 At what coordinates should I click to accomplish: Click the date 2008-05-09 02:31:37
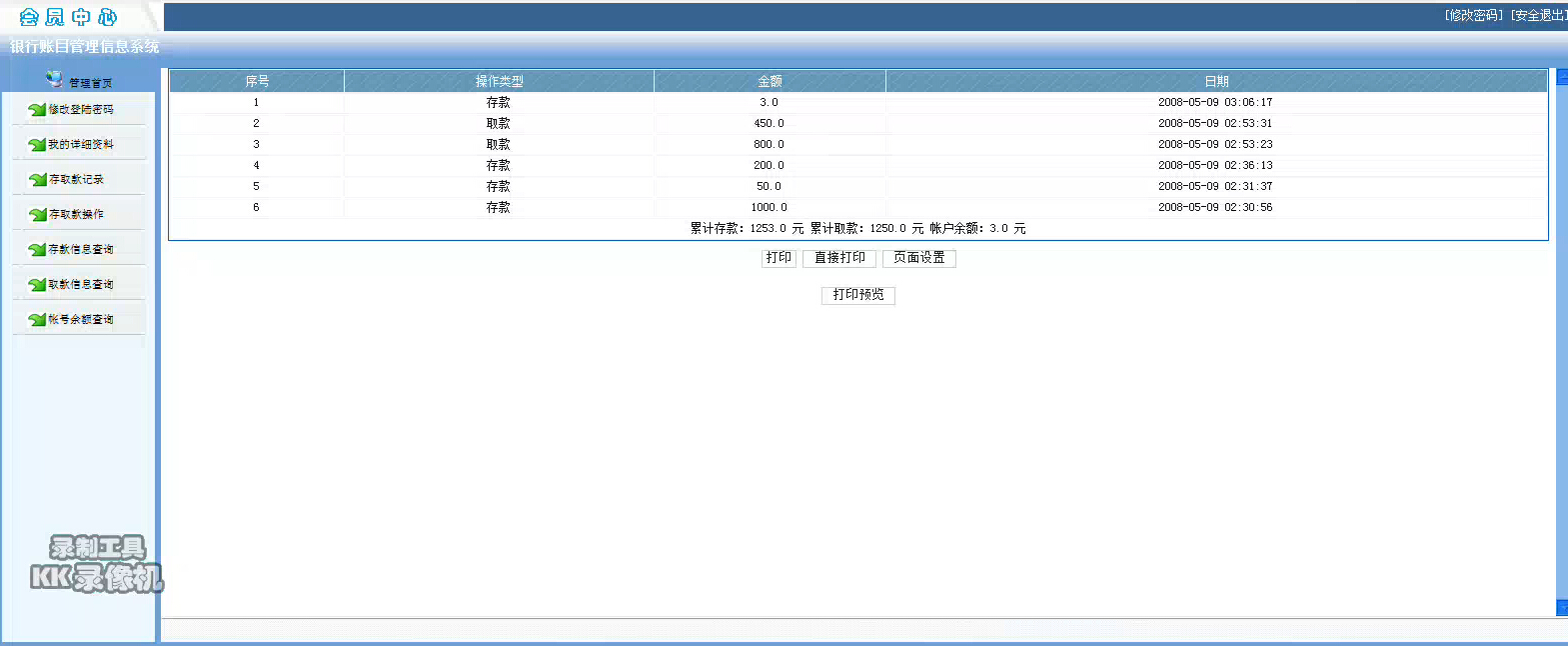[1215, 186]
